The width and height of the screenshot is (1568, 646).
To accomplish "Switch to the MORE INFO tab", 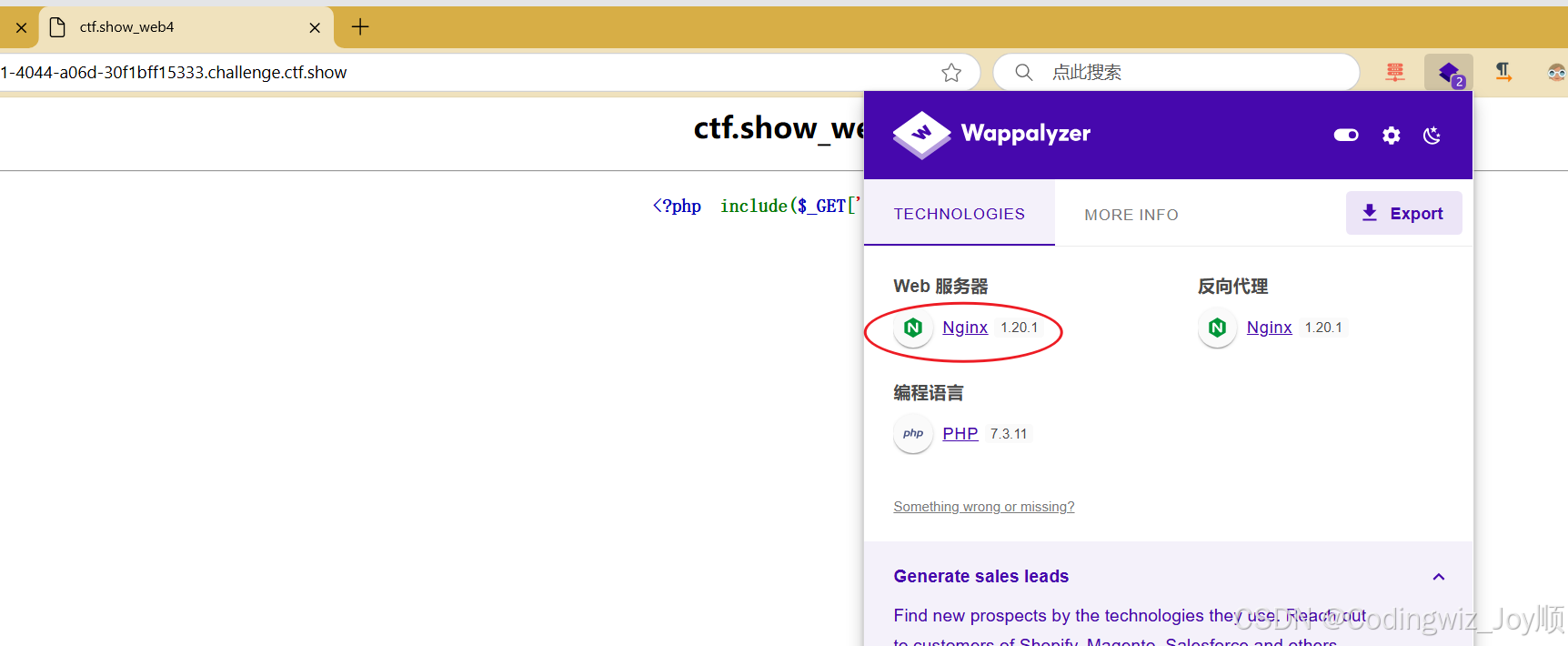I will 1131,215.
